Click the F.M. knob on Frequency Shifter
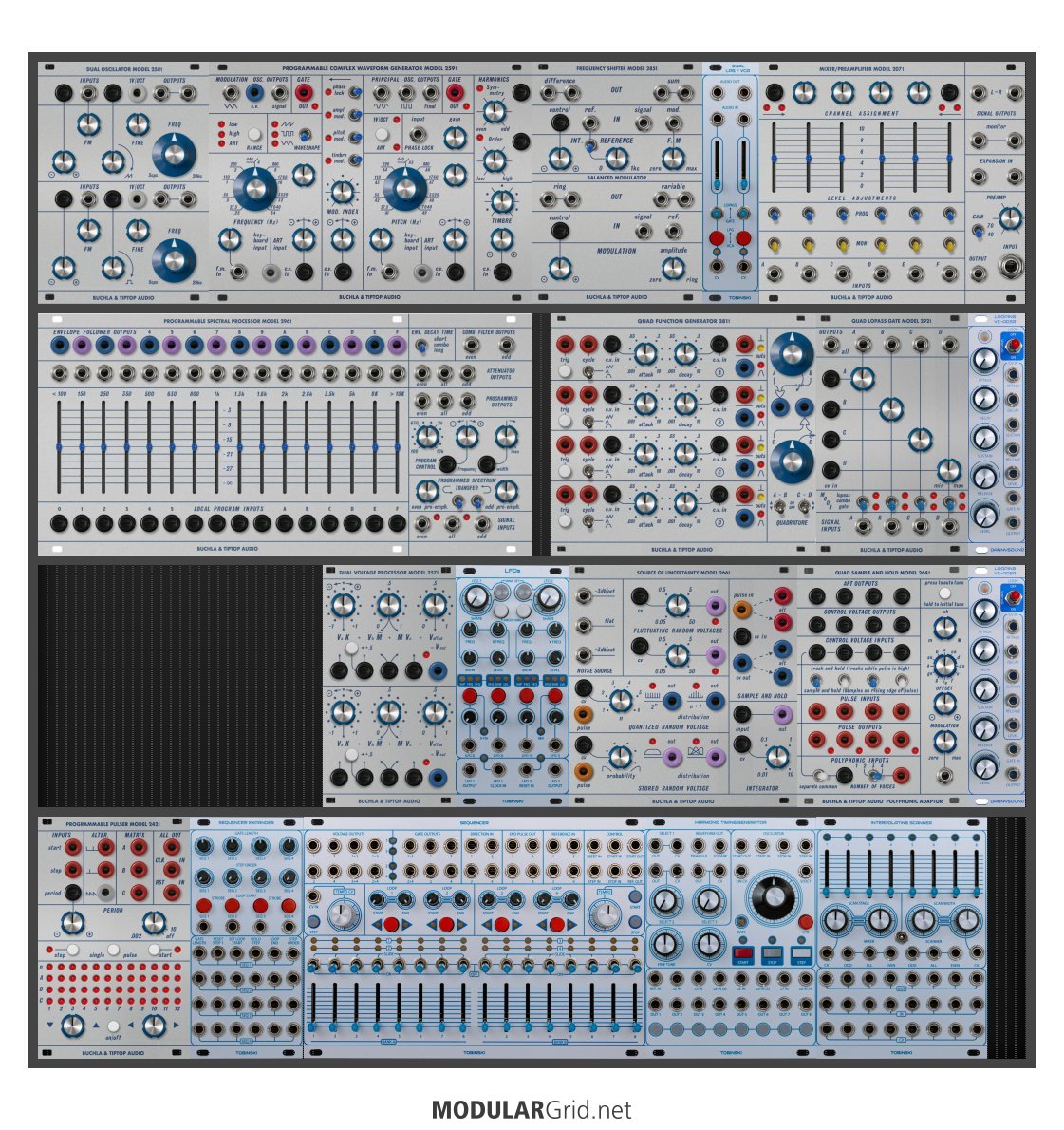The height and width of the screenshot is (1130, 1064). point(673,158)
